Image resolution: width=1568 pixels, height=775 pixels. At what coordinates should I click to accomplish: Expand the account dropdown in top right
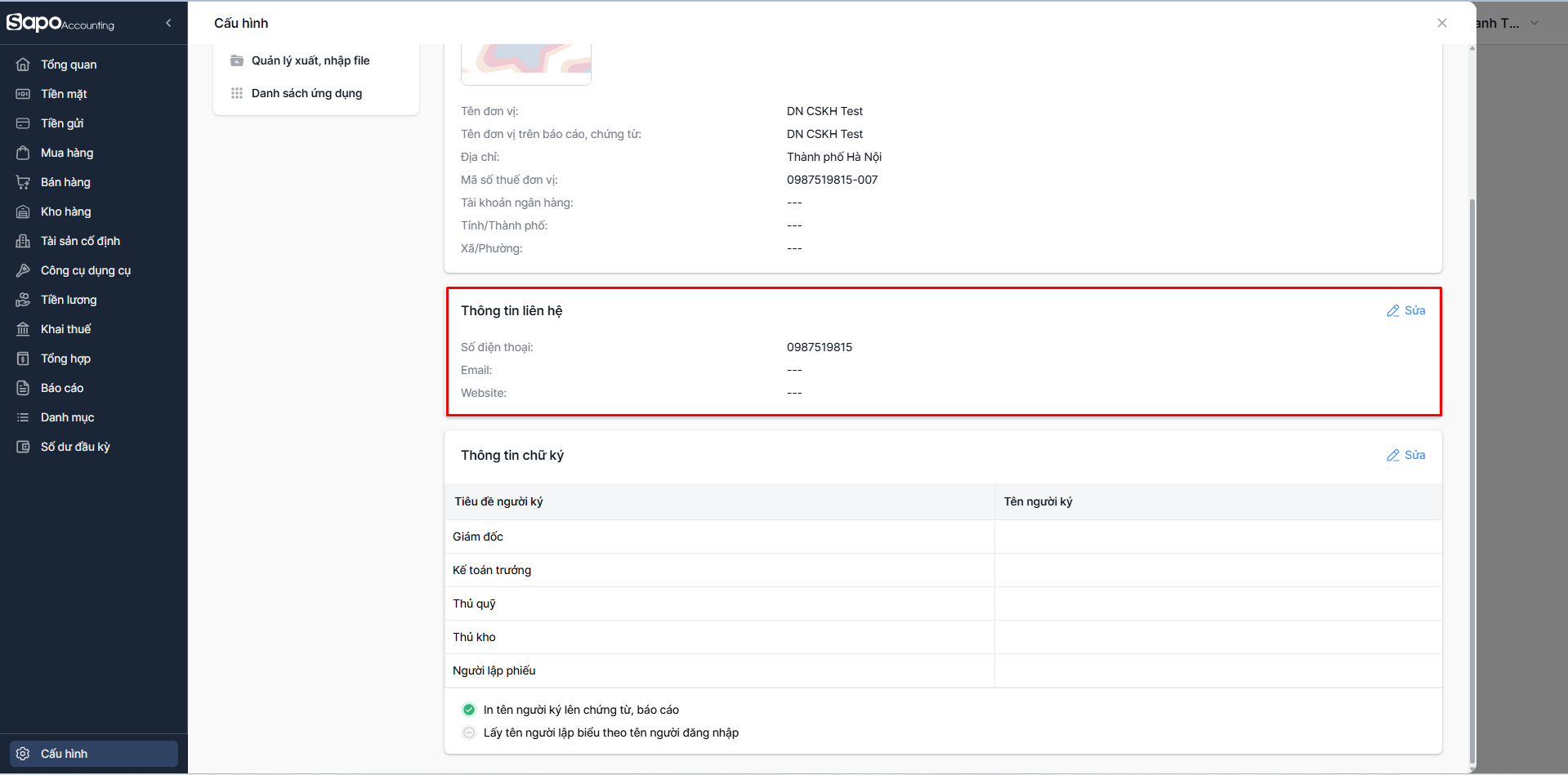tap(1534, 23)
